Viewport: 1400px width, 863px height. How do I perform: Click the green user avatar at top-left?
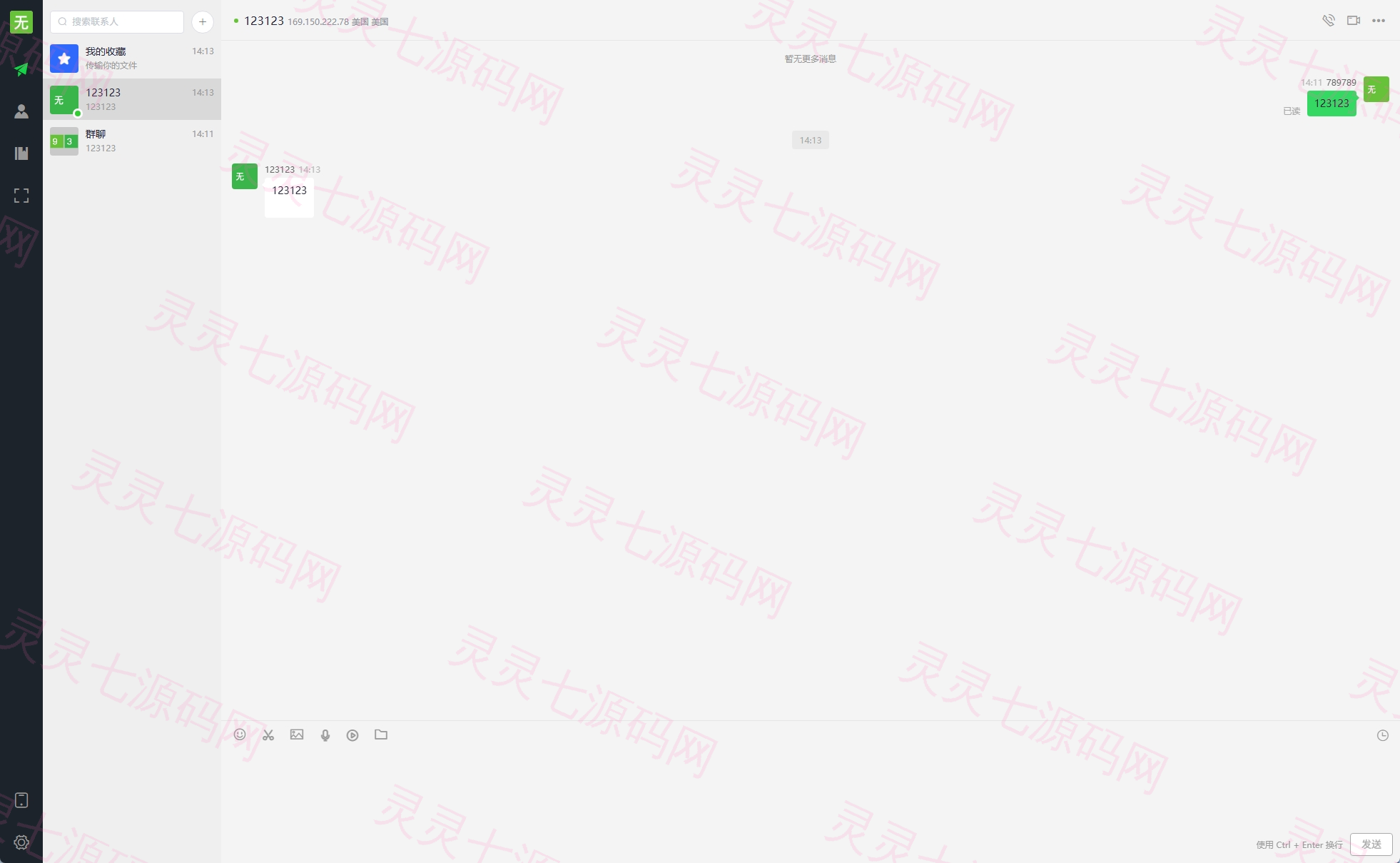pos(21,22)
